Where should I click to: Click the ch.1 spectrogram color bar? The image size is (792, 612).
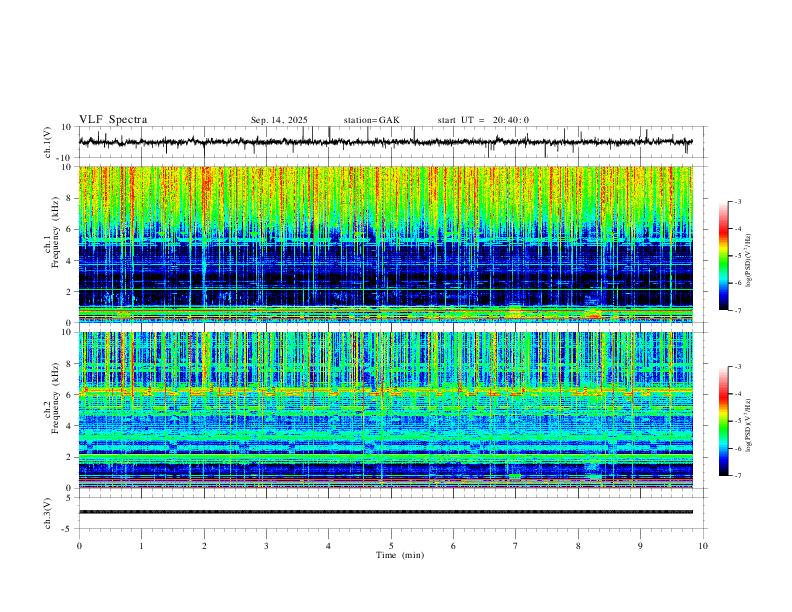(723, 256)
